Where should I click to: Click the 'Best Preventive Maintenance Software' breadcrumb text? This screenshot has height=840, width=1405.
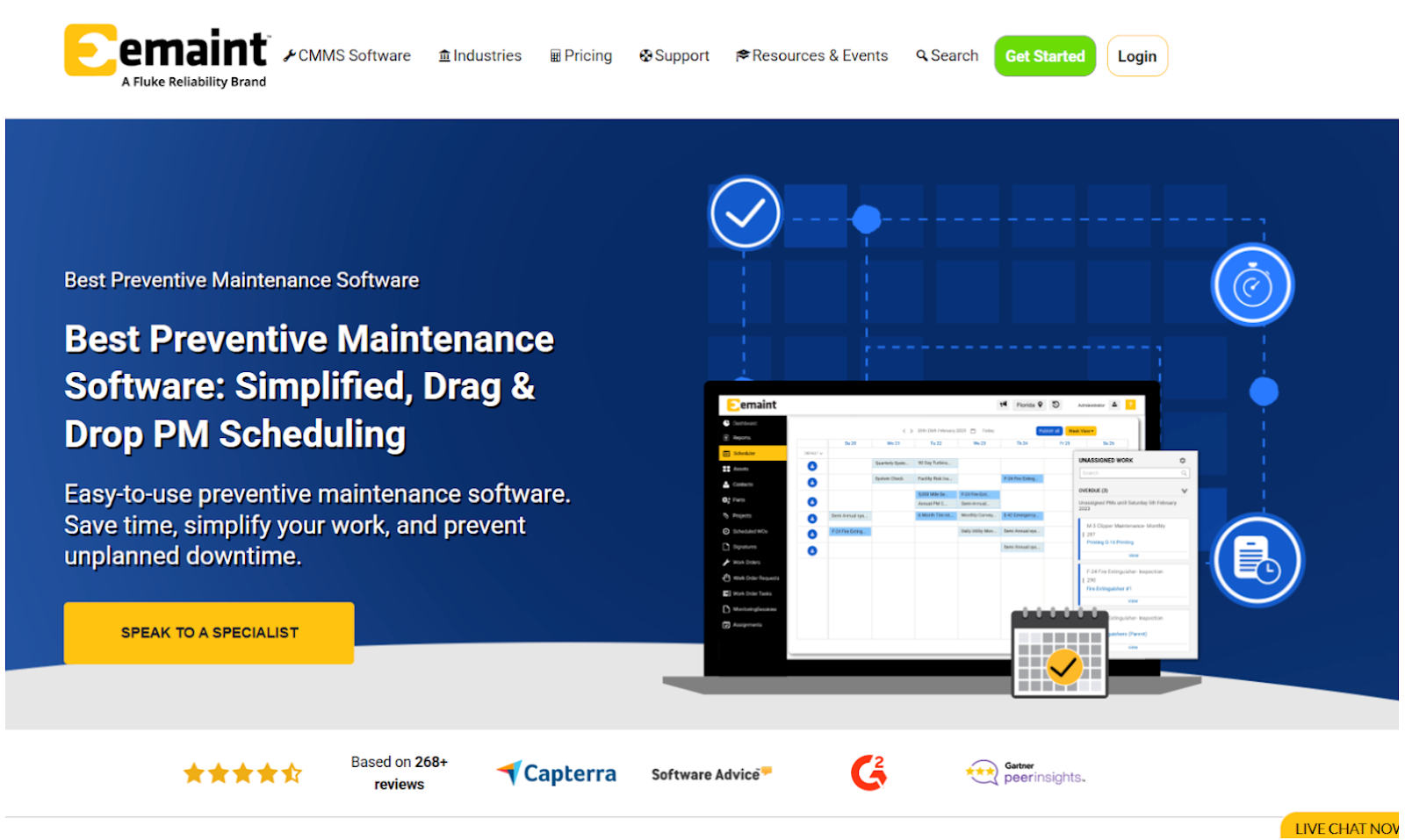click(241, 280)
